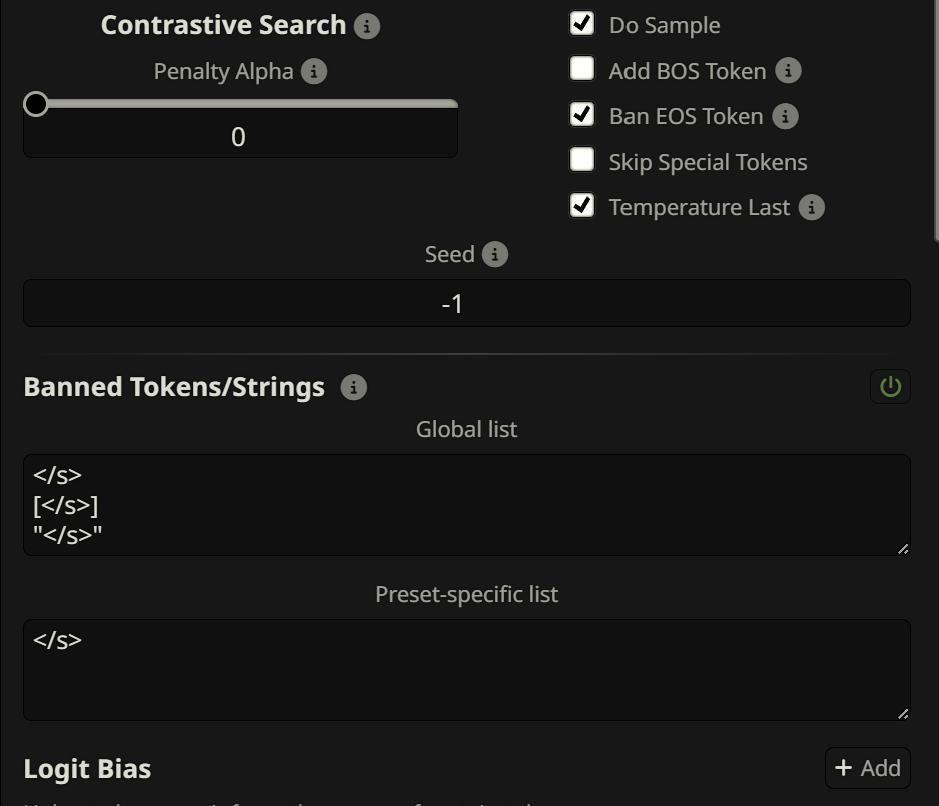Click Penalty Alpha info icon

pos(314,72)
